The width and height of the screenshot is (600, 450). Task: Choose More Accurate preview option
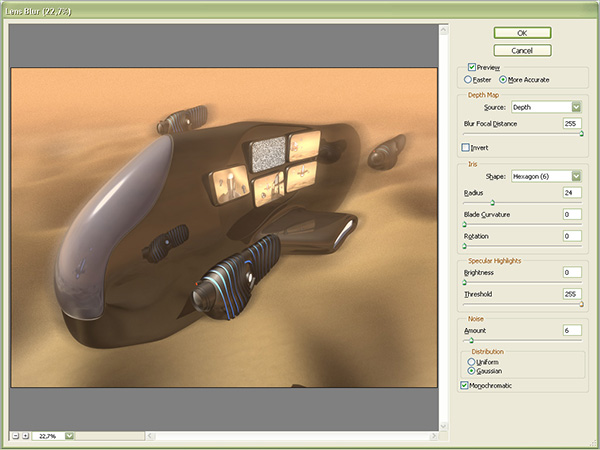(x=503, y=79)
